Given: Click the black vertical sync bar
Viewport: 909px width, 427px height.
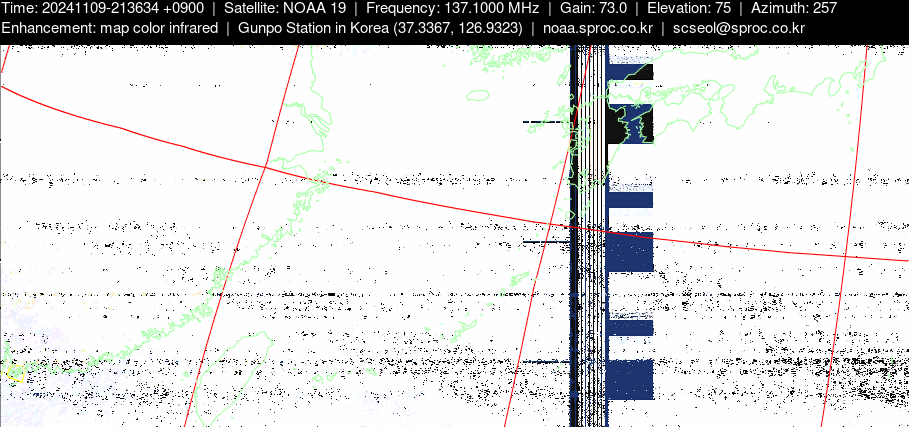Looking at the screenshot, I should [x=574, y=300].
